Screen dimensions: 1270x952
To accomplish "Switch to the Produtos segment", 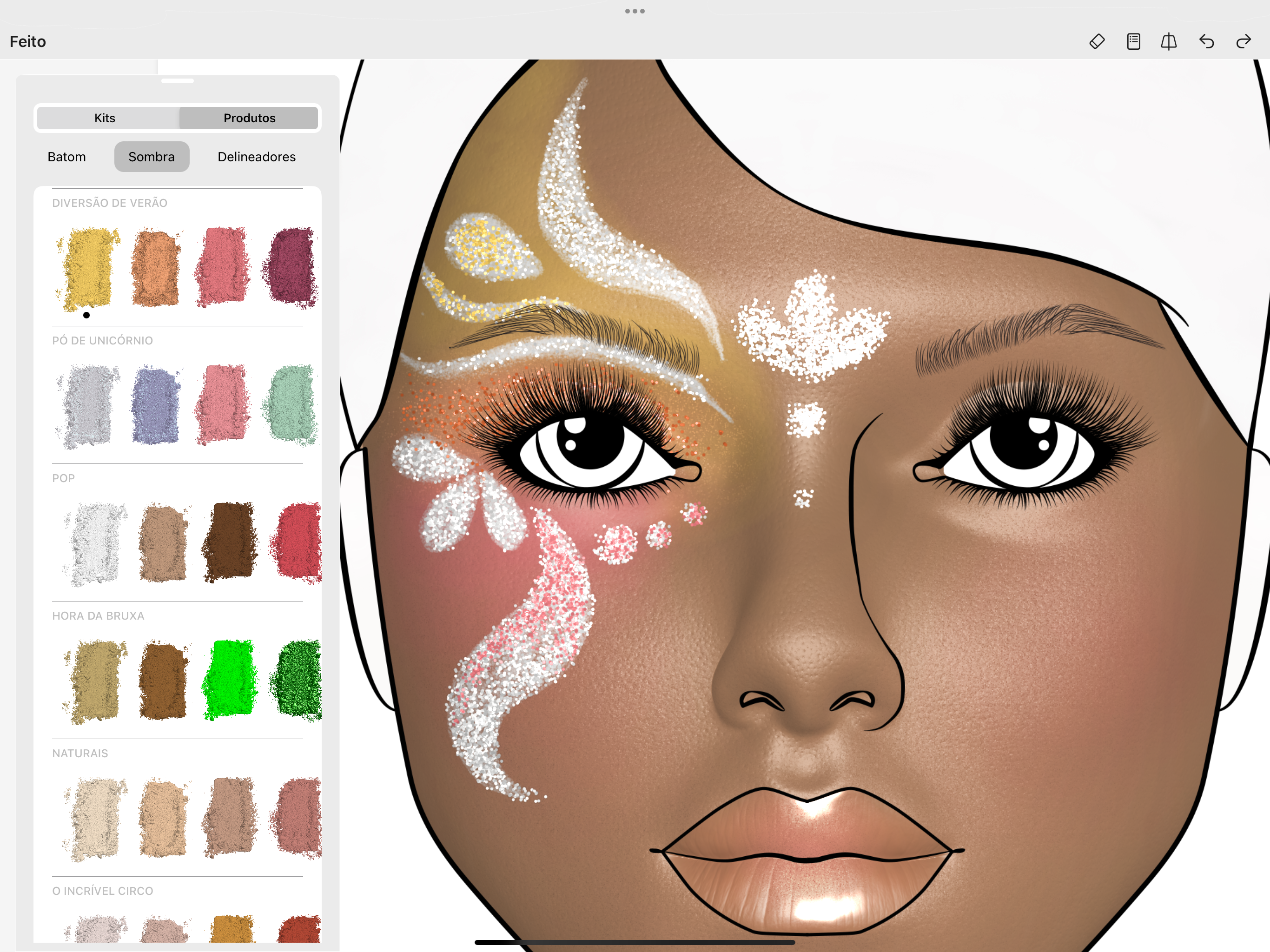I will 249,118.
